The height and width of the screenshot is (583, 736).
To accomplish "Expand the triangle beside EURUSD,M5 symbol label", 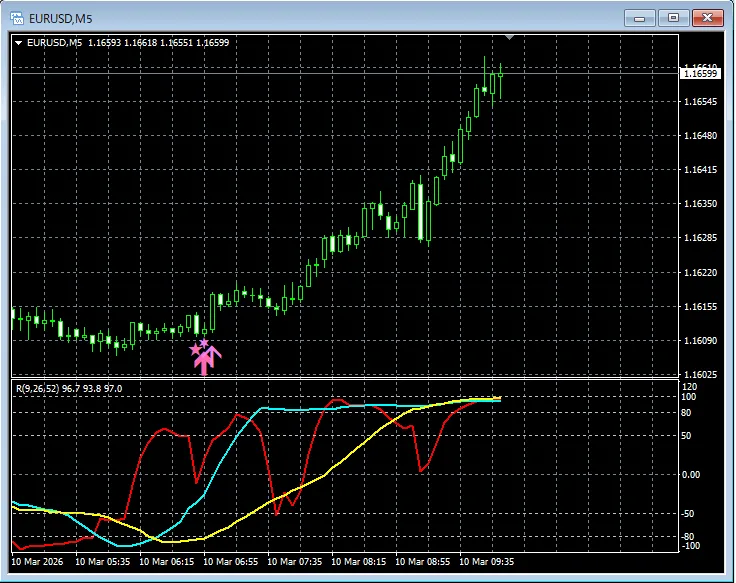I will 18,43.
